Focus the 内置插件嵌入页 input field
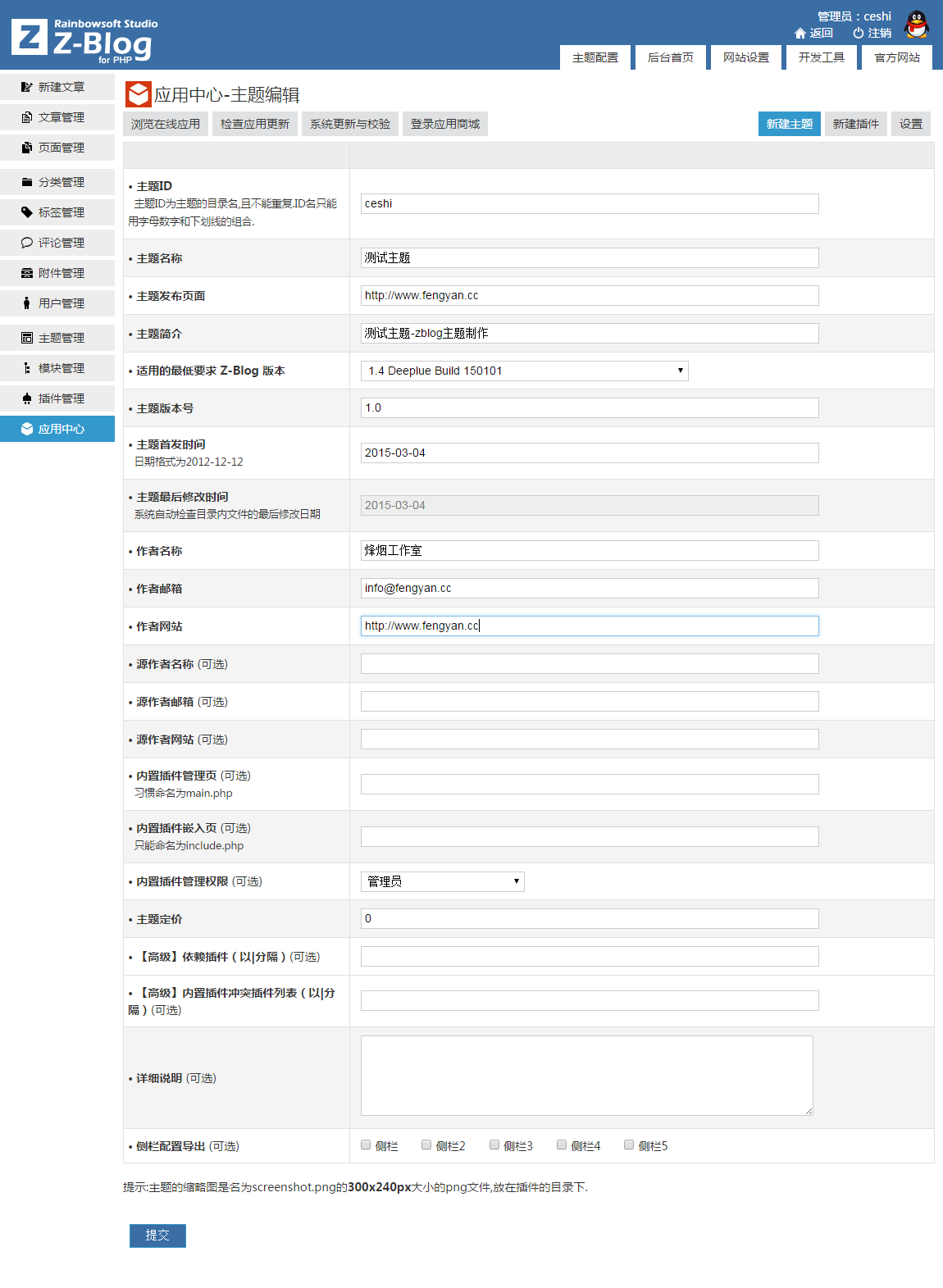Screen dimensions: 943x1288 click(x=590, y=836)
